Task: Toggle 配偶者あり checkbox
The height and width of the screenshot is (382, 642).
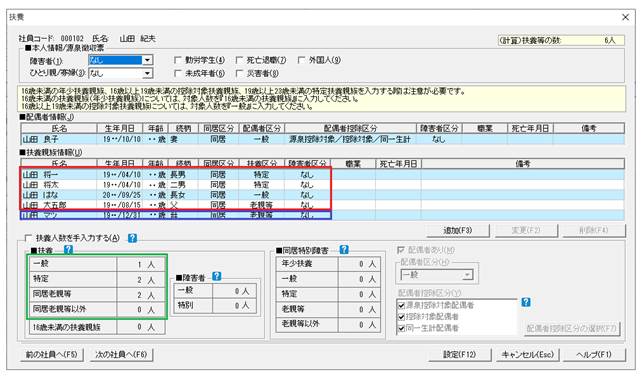Action: pyautogui.click(x=401, y=250)
